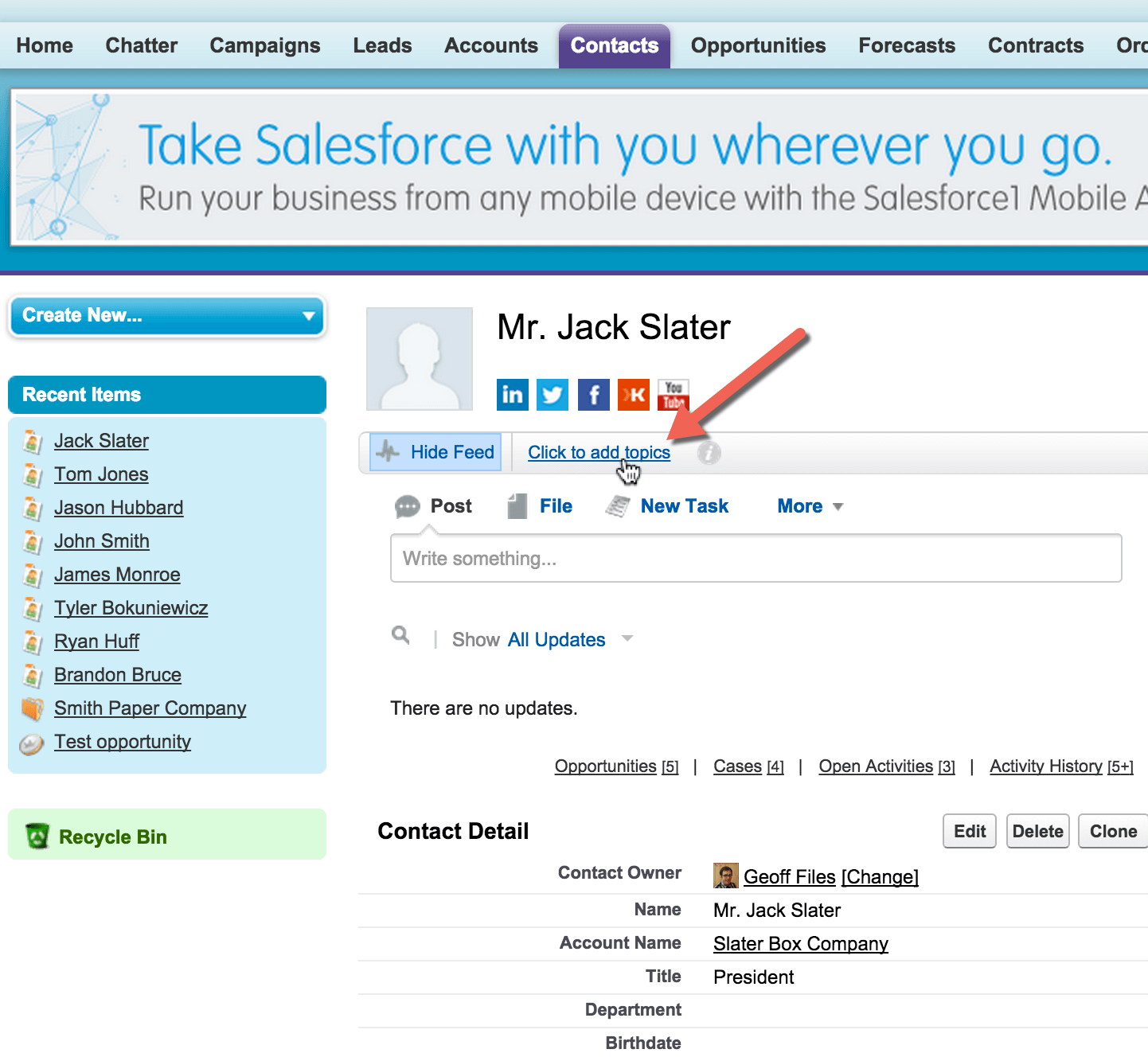Viewport: 1148px width, 1057px height.
Task: Select the Post speech bubble icon
Action: click(408, 506)
